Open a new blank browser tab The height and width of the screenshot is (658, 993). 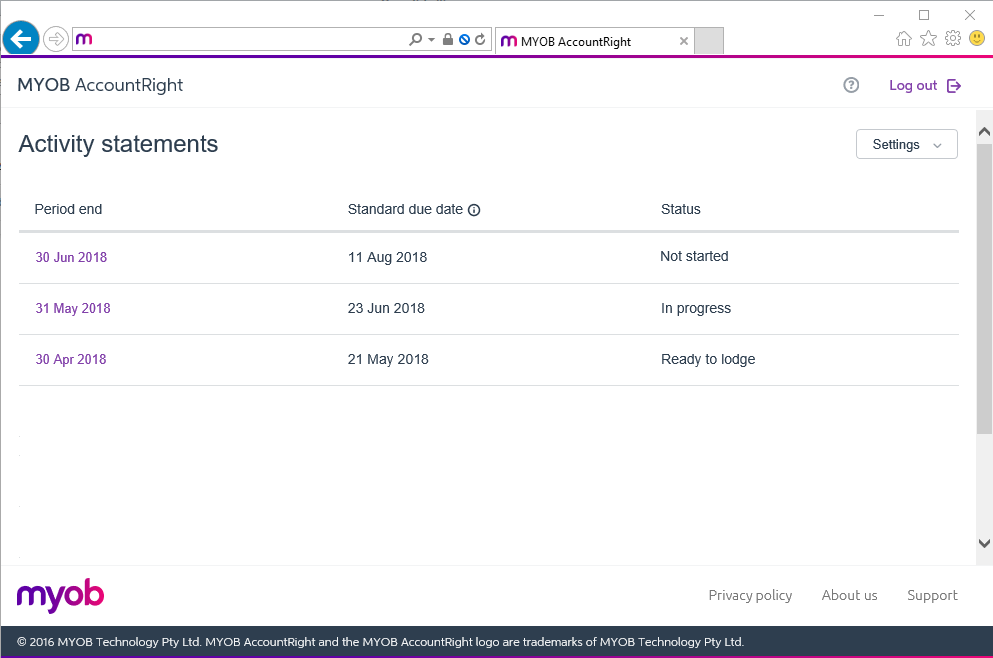coord(708,42)
